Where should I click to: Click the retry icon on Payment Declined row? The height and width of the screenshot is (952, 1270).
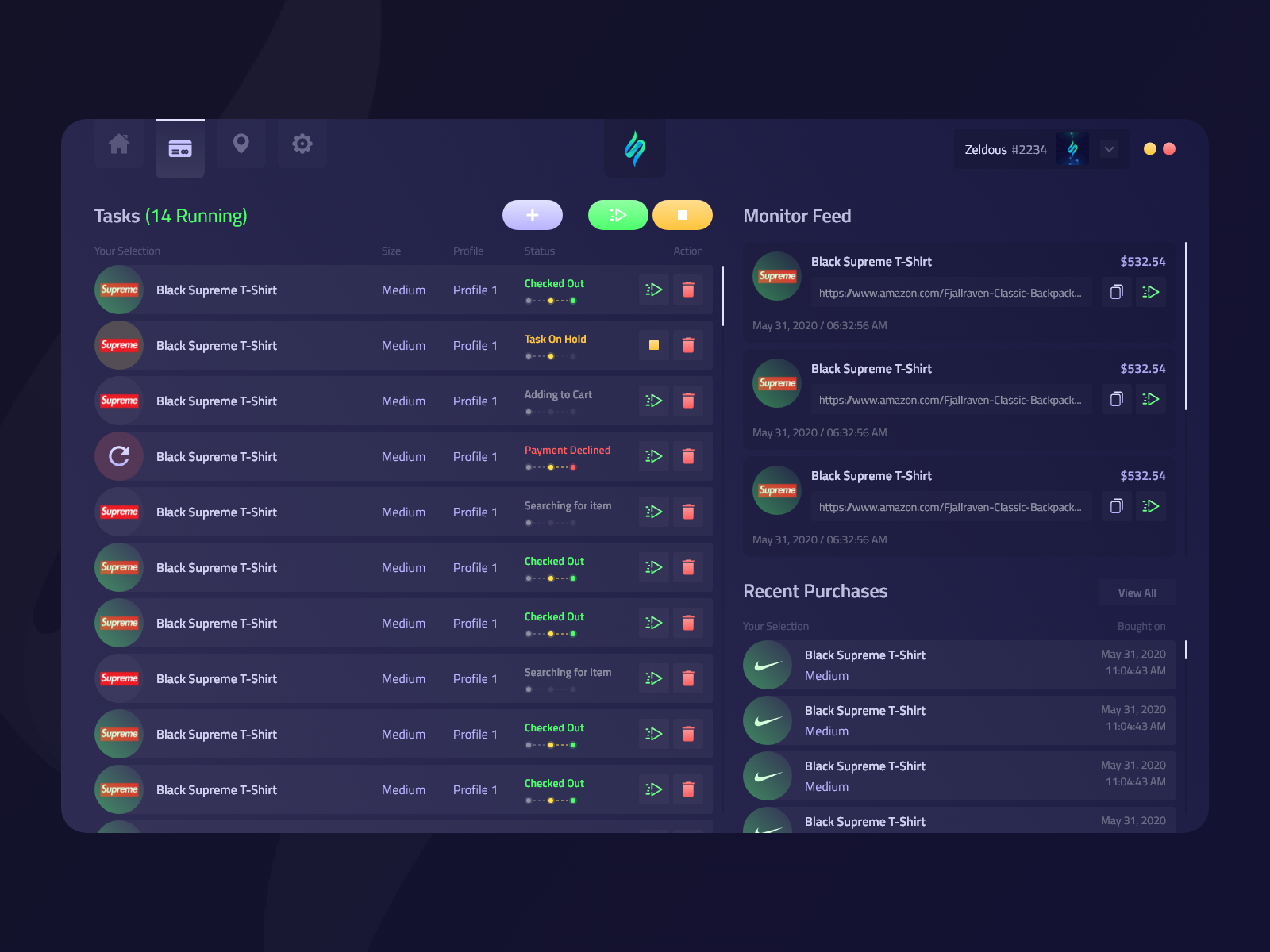[x=119, y=456]
